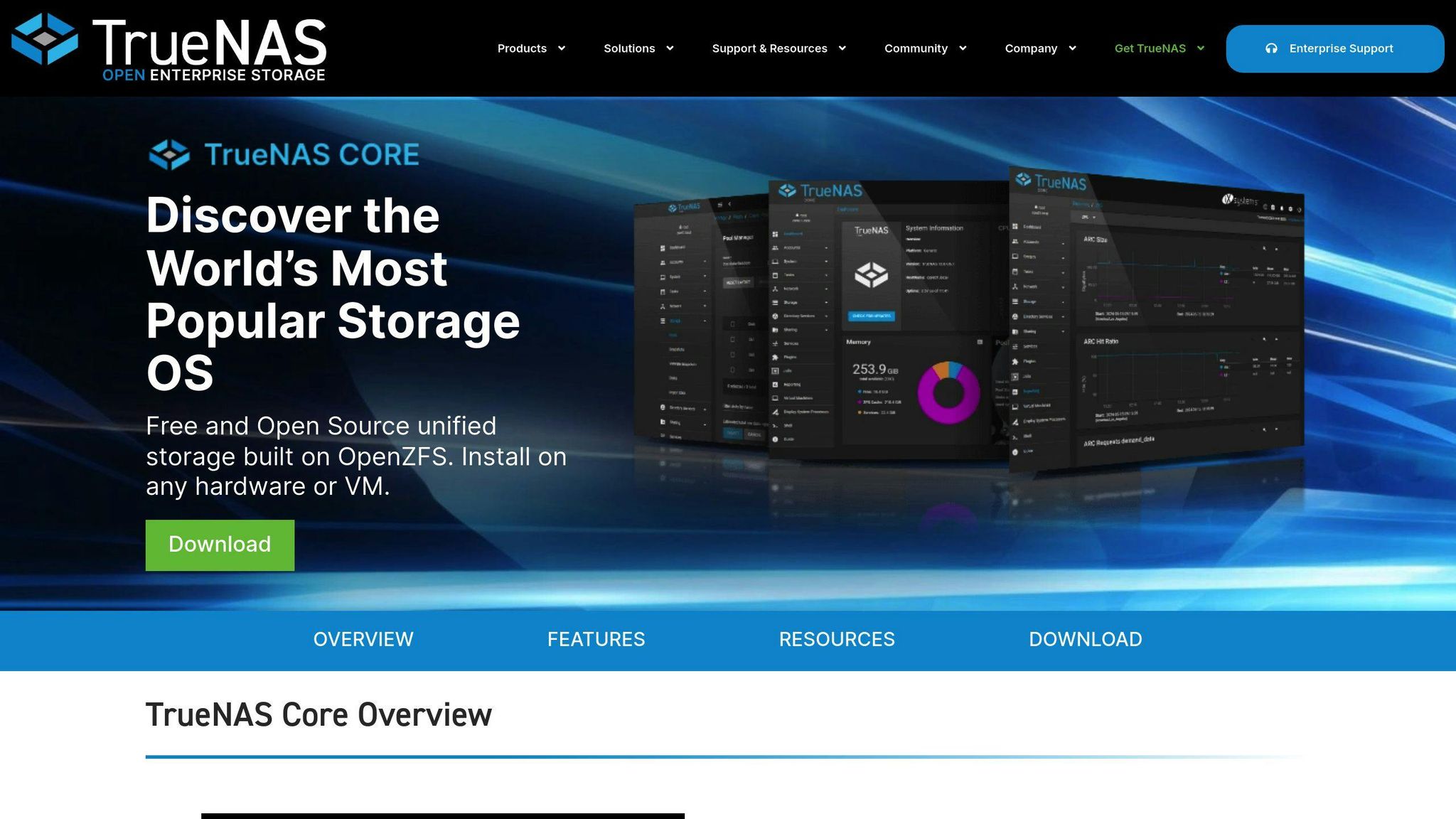1456x819 pixels.
Task: Expand the Company dropdown chevron
Action: pyautogui.click(x=1072, y=48)
